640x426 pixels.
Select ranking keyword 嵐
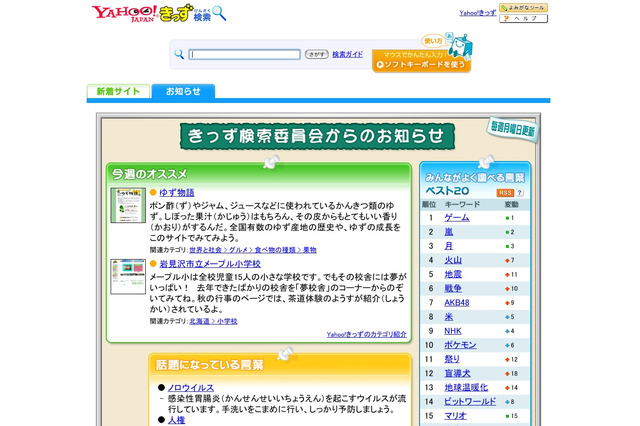449,232
